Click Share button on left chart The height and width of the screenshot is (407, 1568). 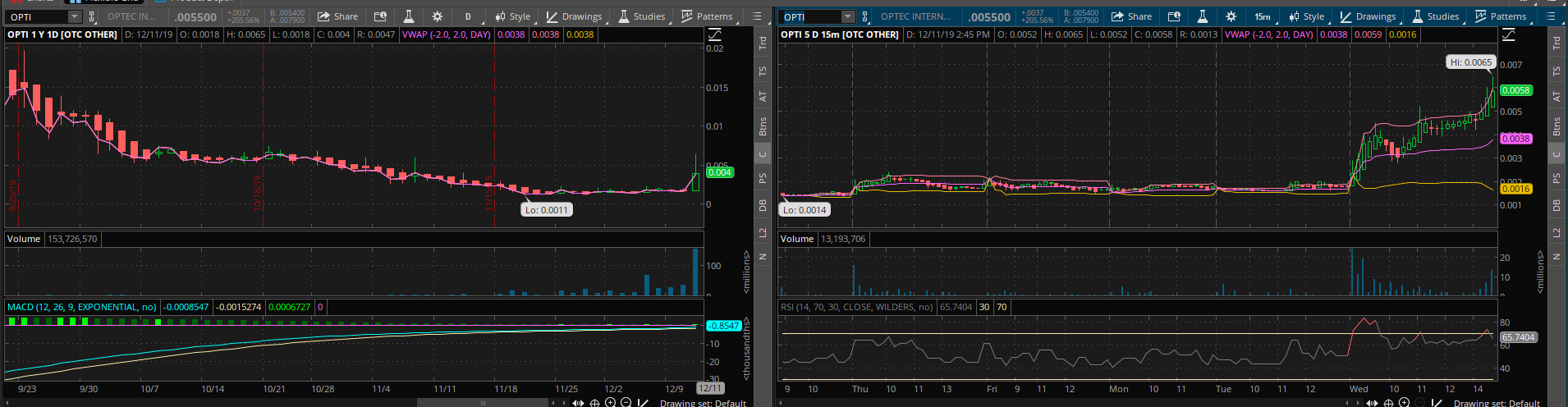click(337, 16)
